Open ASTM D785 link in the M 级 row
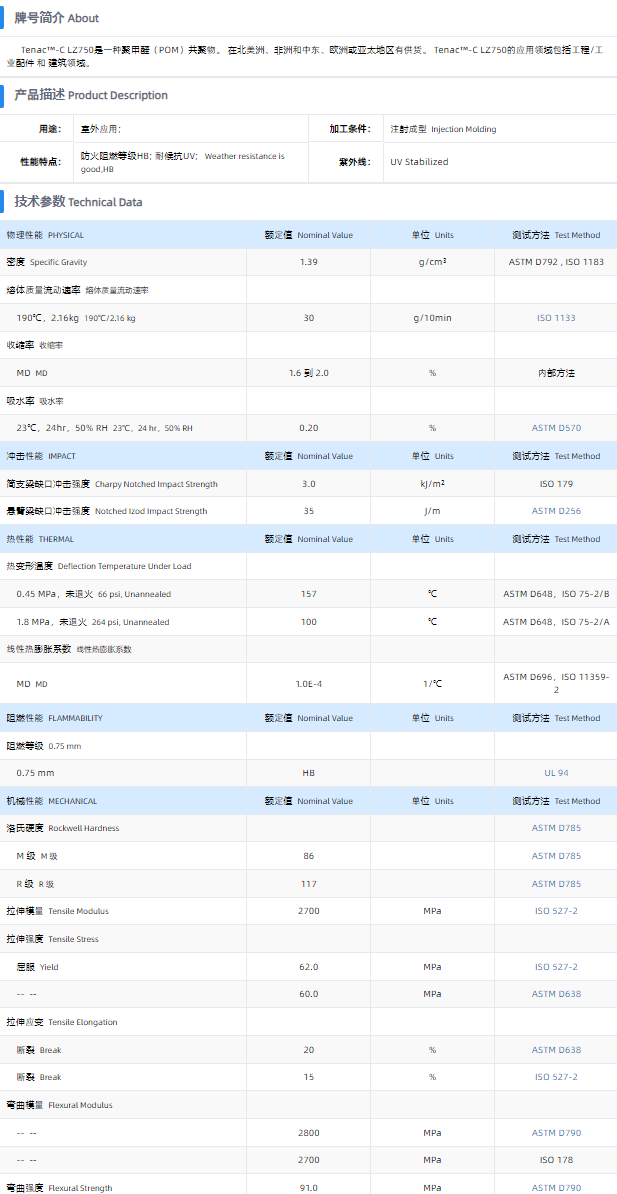 (x=556, y=856)
